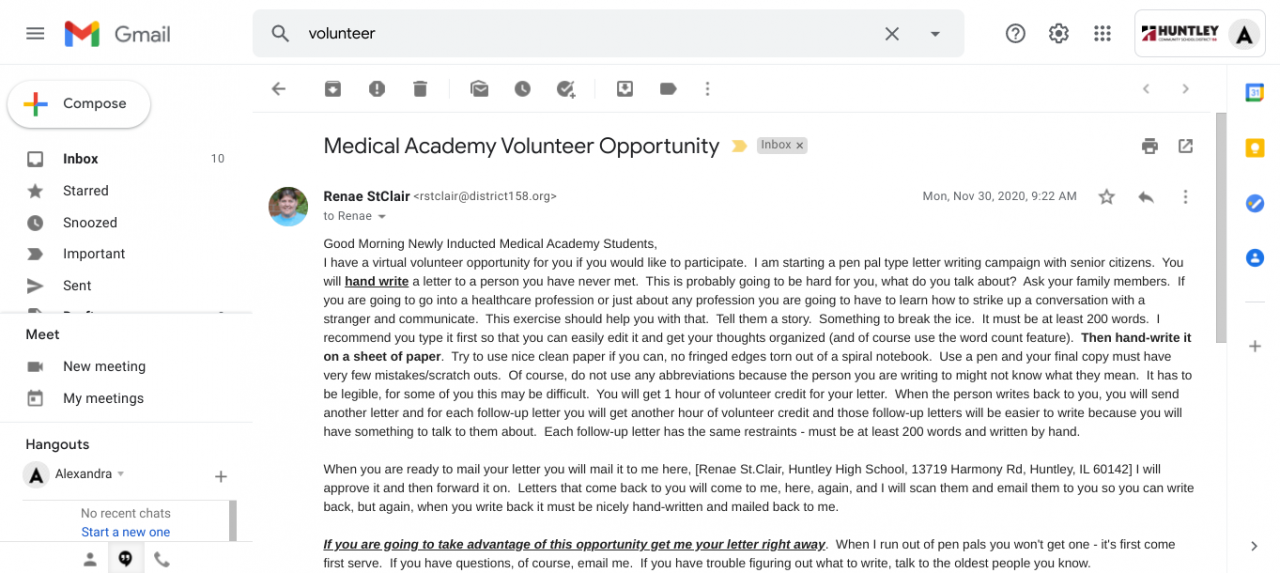The image size is (1280, 573).
Task: Go to Sent mail
Action: 77,285
